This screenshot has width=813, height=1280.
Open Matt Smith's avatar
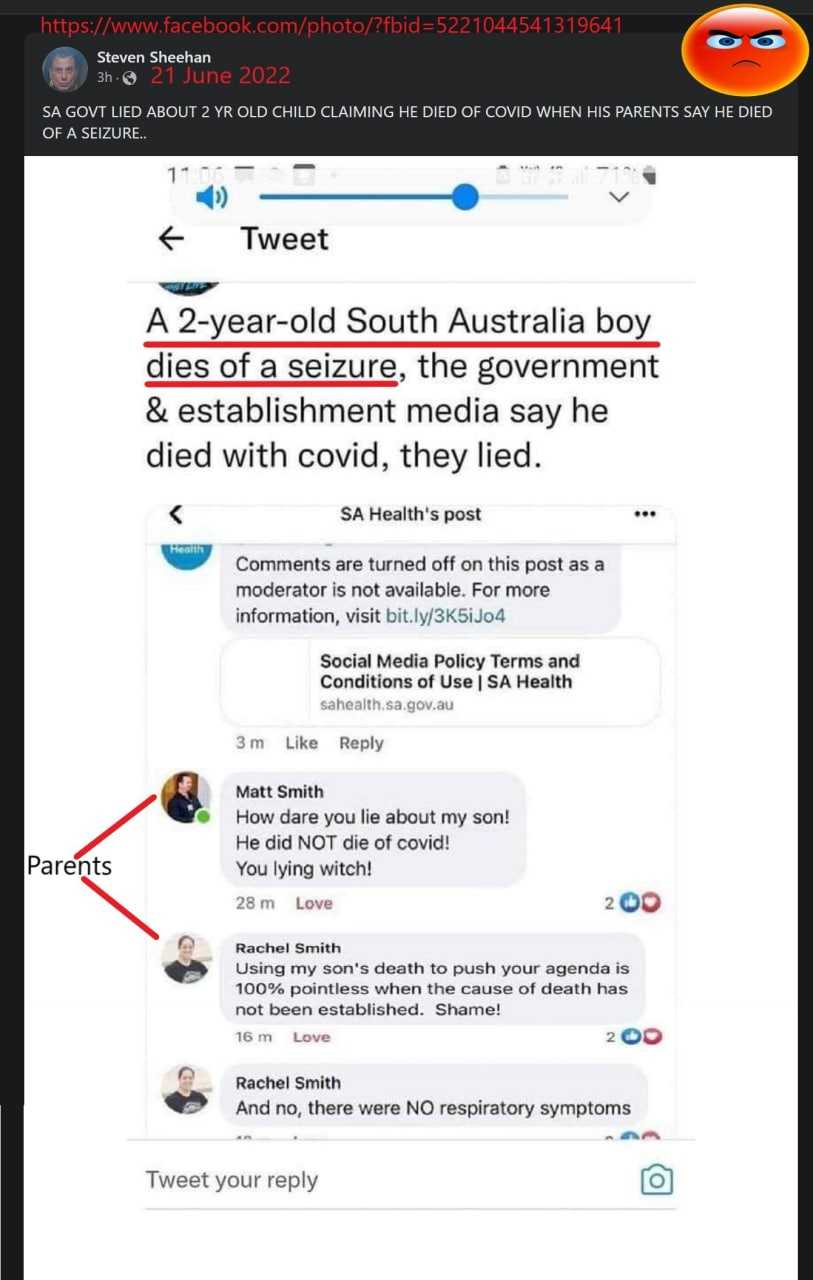tap(186, 797)
